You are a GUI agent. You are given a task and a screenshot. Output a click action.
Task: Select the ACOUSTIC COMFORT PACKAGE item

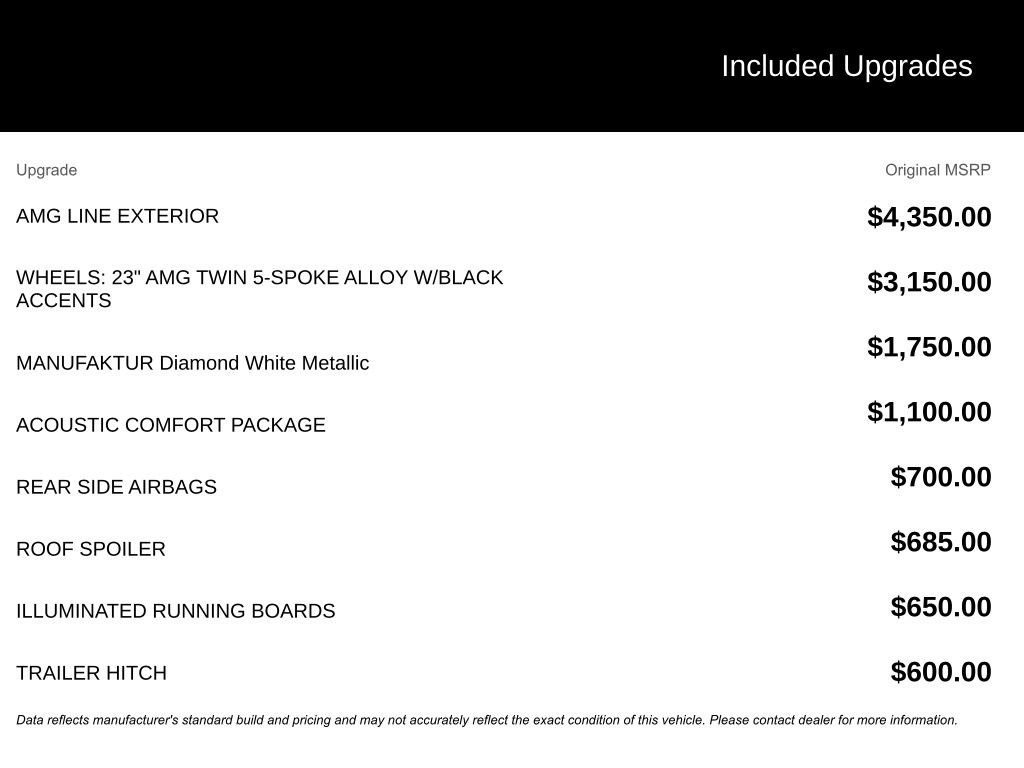[x=170, y=425]
